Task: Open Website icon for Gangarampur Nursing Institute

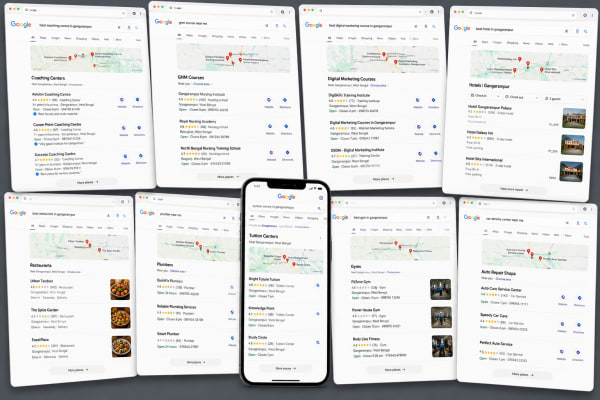Action: (x=269, y=100)
